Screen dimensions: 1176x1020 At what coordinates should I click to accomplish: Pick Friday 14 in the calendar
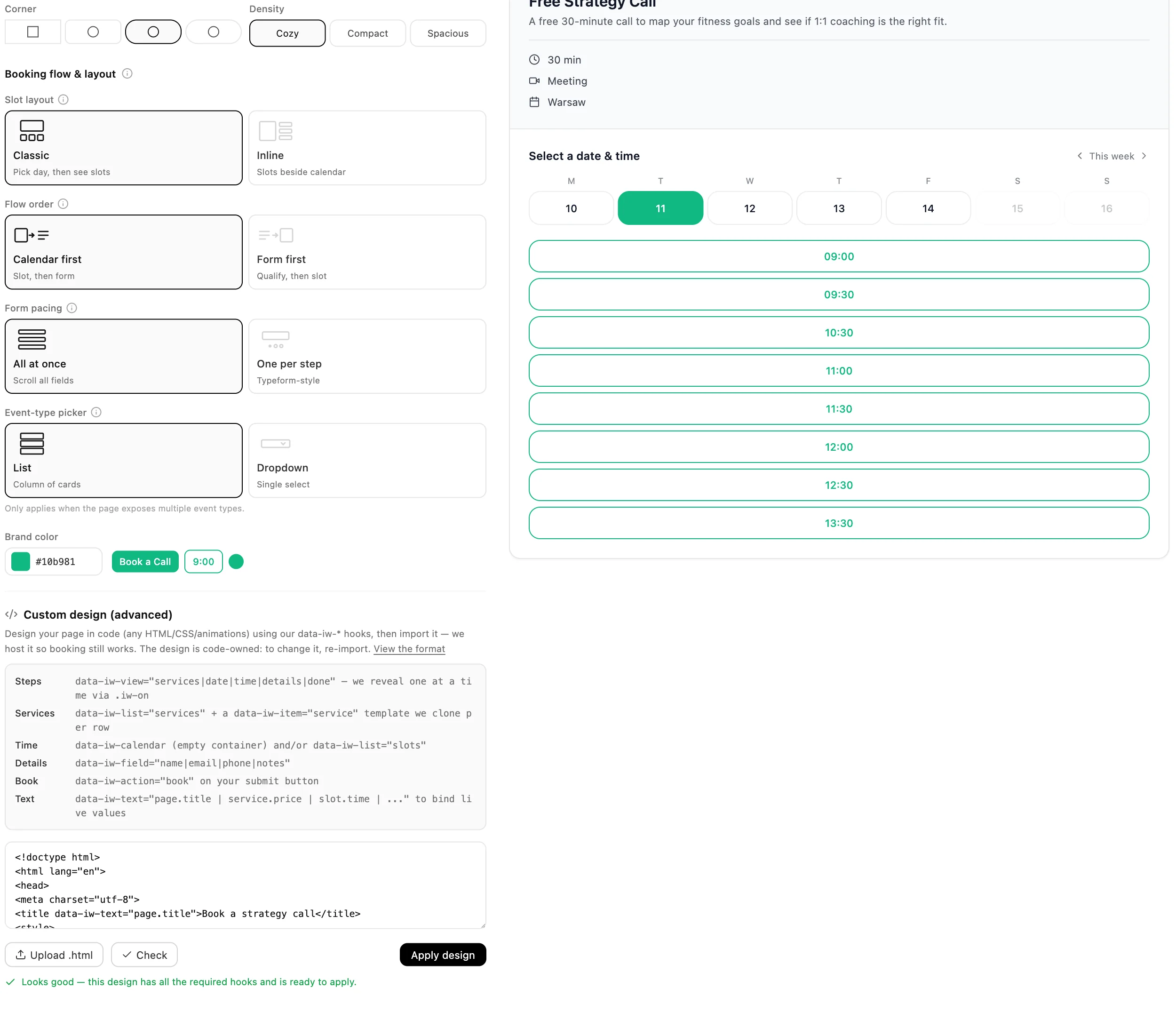pos(928,208)
